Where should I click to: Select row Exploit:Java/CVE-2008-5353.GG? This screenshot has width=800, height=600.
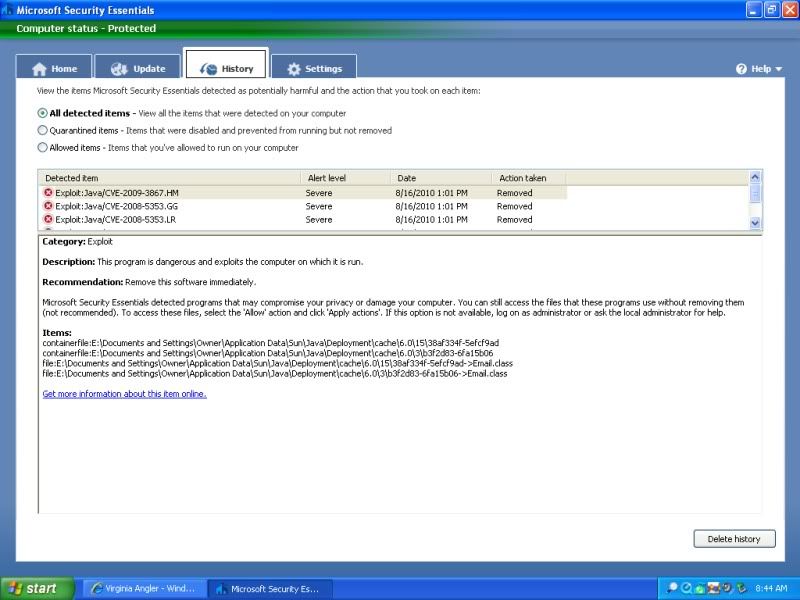303,206
